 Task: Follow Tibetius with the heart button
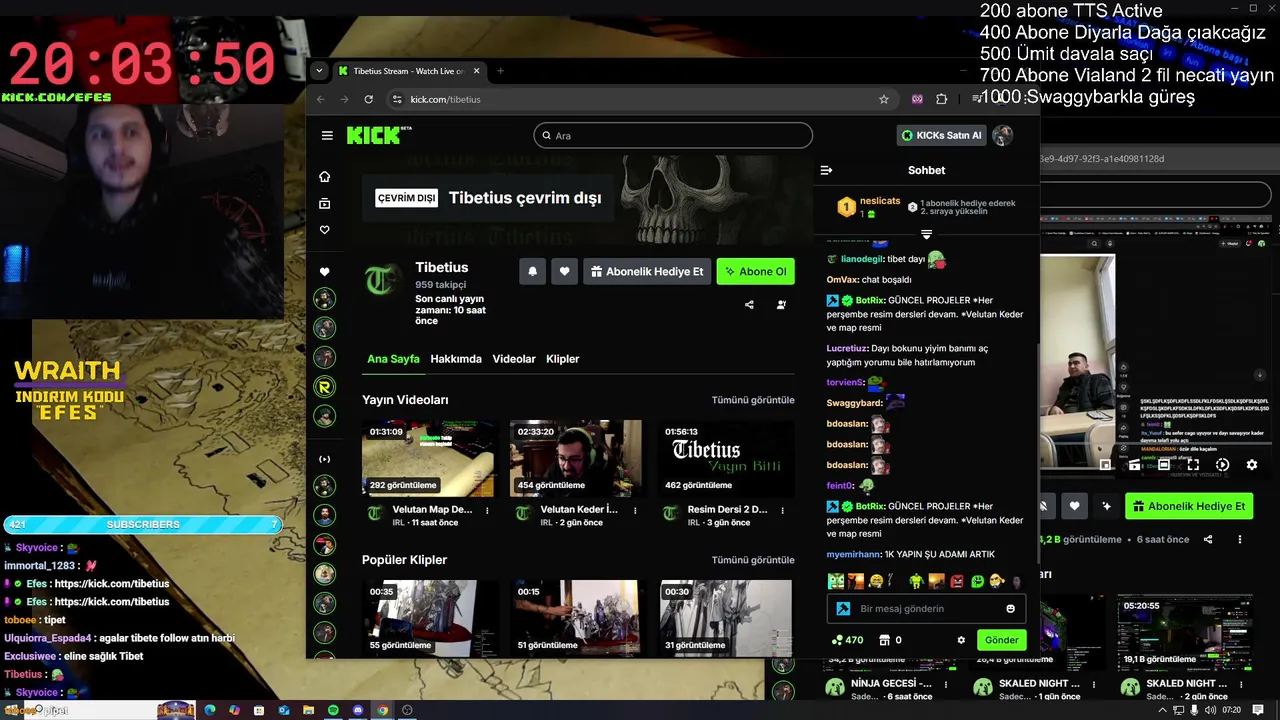point(564,271)
